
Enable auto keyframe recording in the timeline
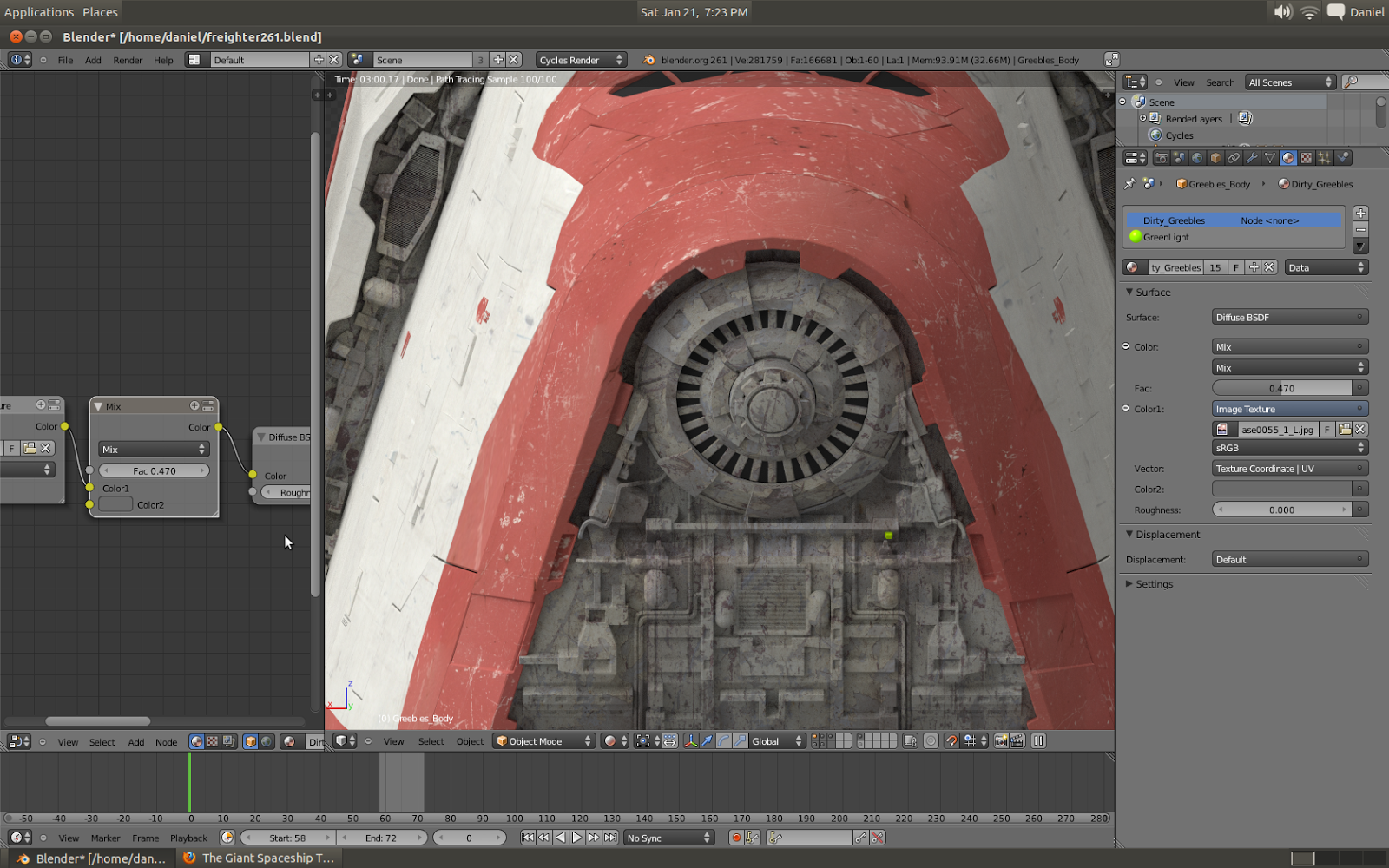(x=737, y=837)
